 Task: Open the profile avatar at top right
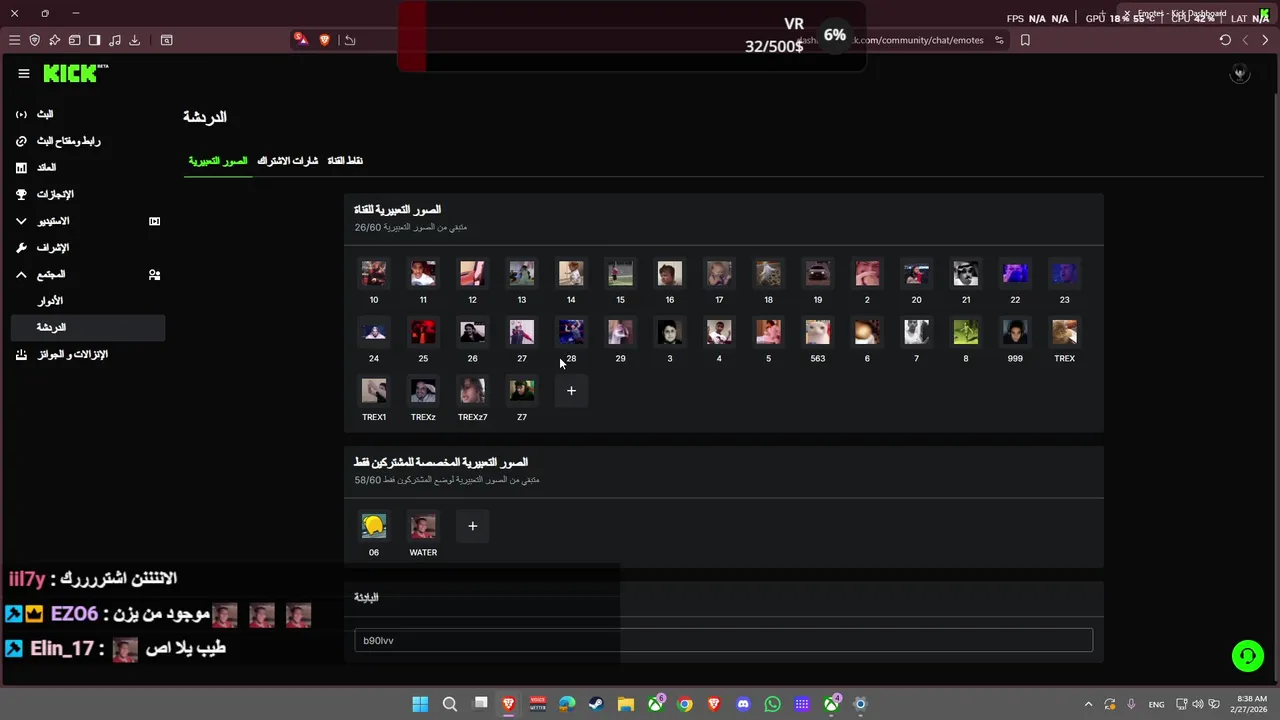click(1240, 73)
